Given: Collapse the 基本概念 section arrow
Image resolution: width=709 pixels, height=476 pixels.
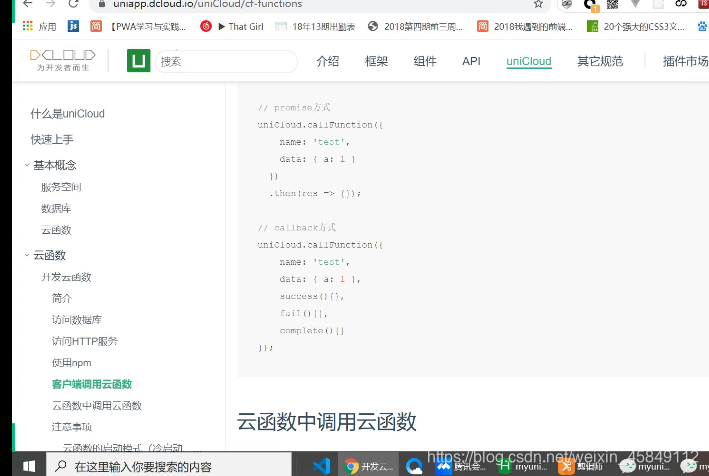Looking at the screenshot, I should click(x=27, y=165).
